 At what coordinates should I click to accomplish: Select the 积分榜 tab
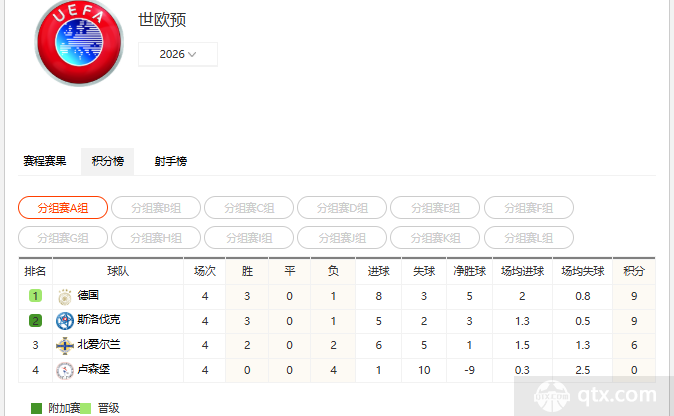[x=107, y=161]
